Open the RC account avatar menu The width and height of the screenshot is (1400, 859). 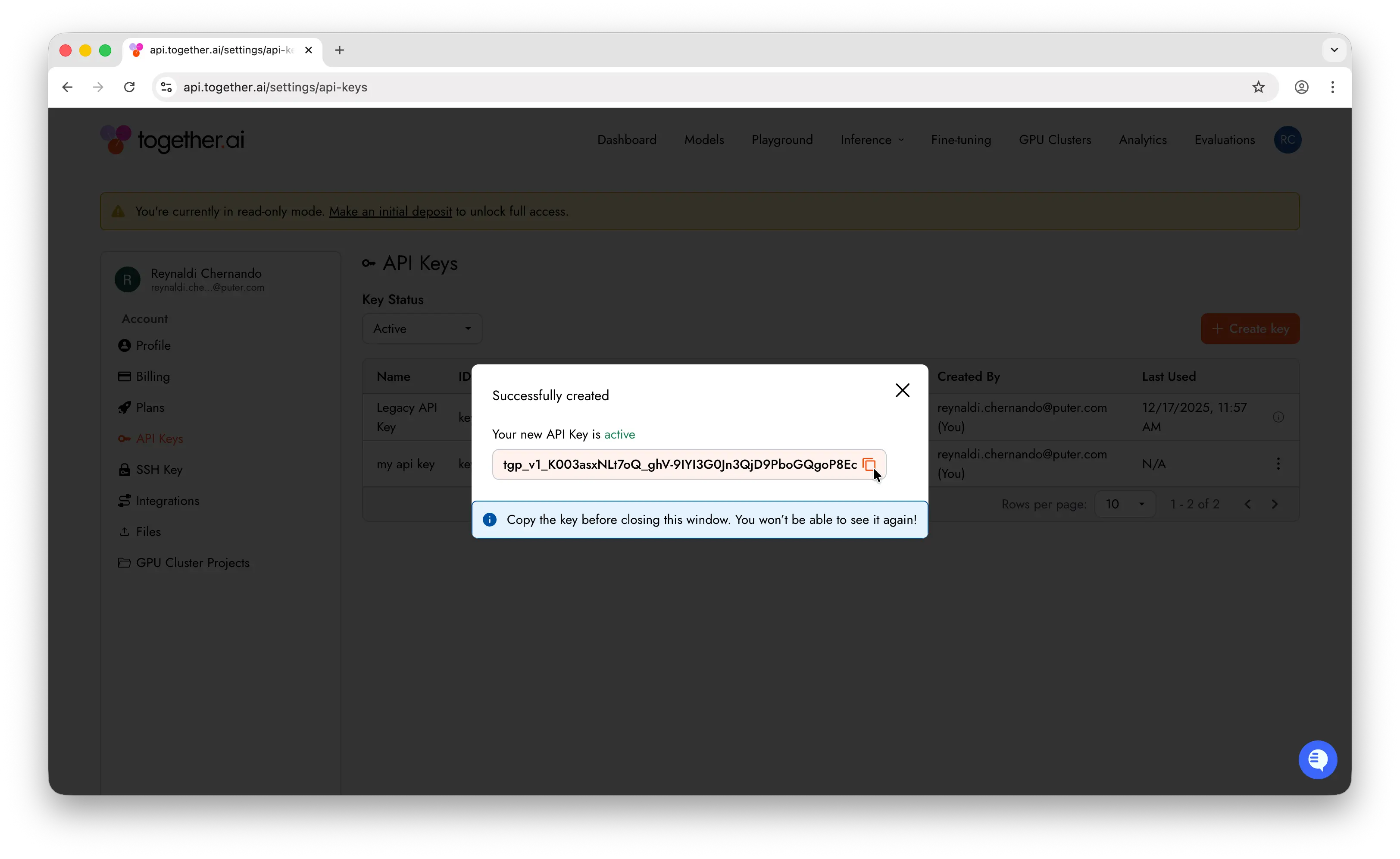[x=1287, y=140]
